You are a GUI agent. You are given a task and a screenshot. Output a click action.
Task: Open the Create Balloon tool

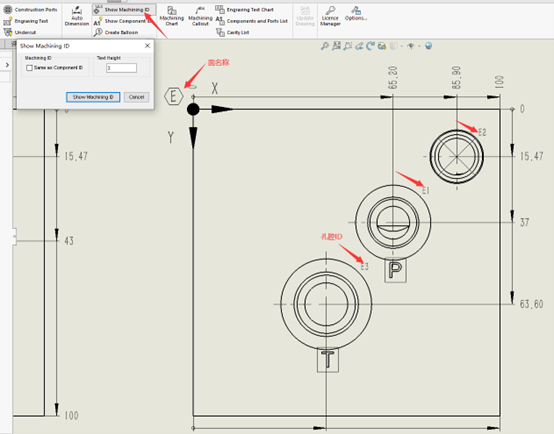pos(116,33)
